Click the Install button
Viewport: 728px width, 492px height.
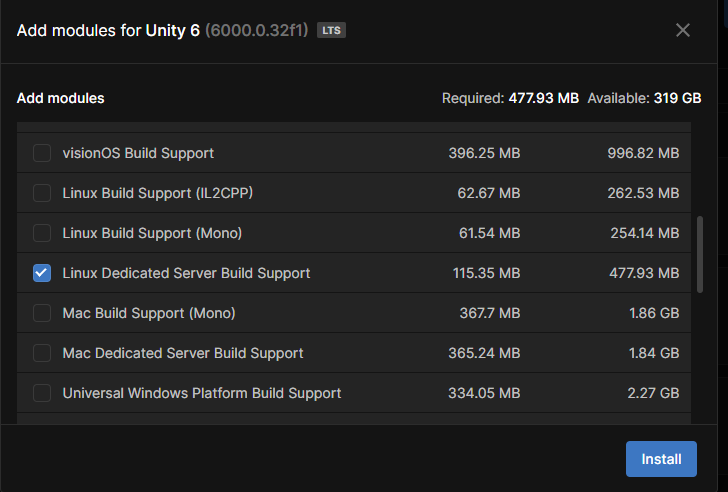pyautogui.click(x=661, y=459)
